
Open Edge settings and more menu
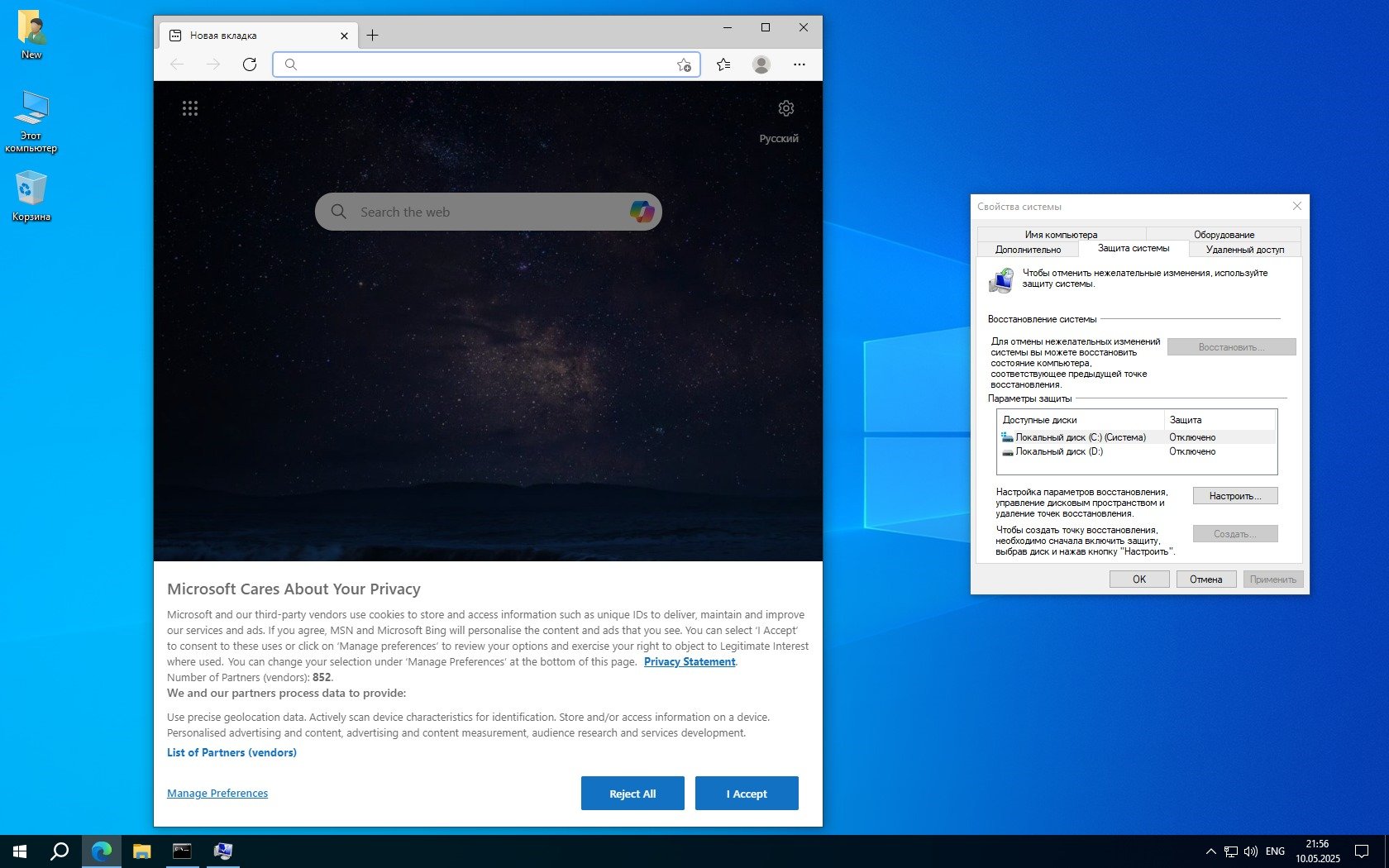point(799,64)
